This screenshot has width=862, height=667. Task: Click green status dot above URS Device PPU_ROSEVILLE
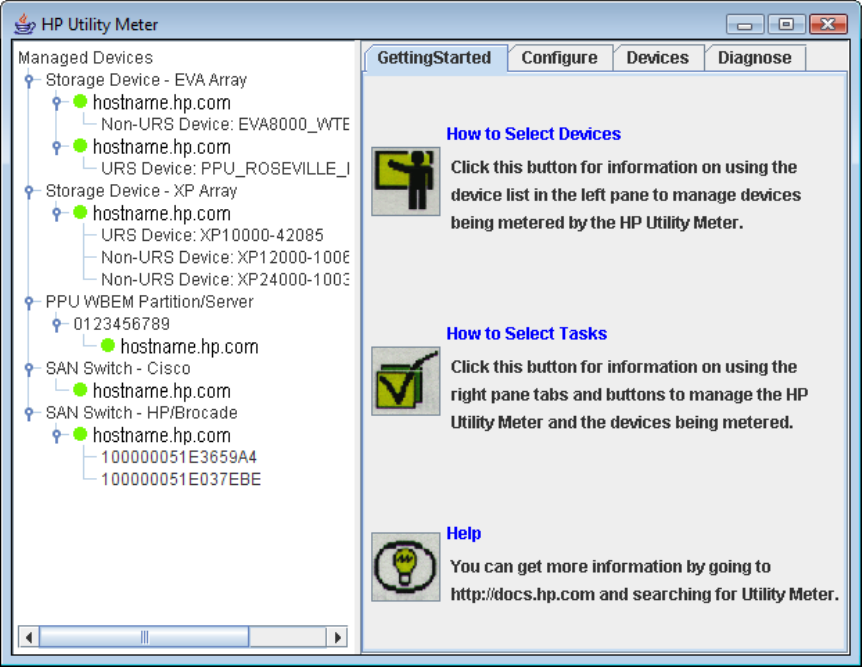click(80, 146)
